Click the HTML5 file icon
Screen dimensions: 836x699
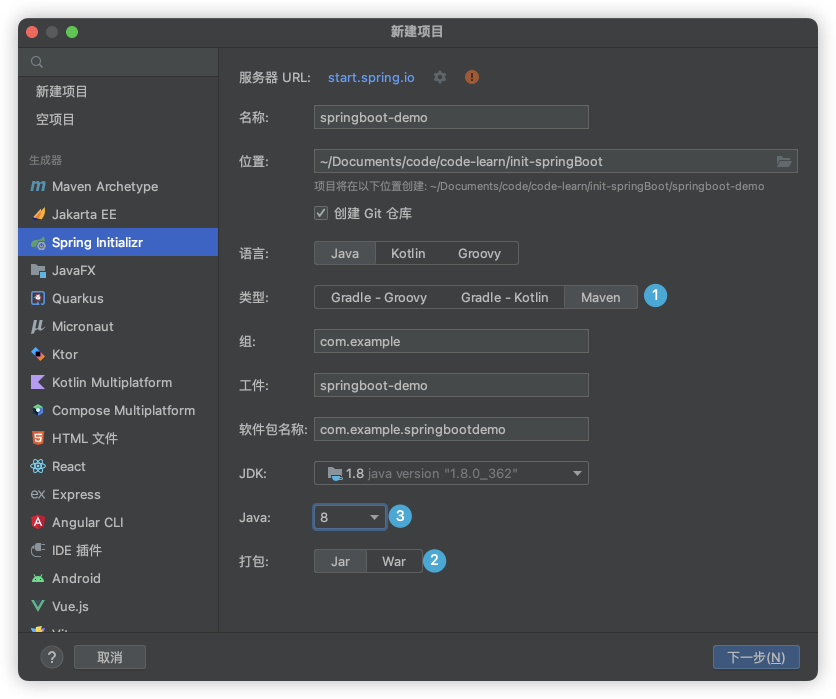click(38, 438)
